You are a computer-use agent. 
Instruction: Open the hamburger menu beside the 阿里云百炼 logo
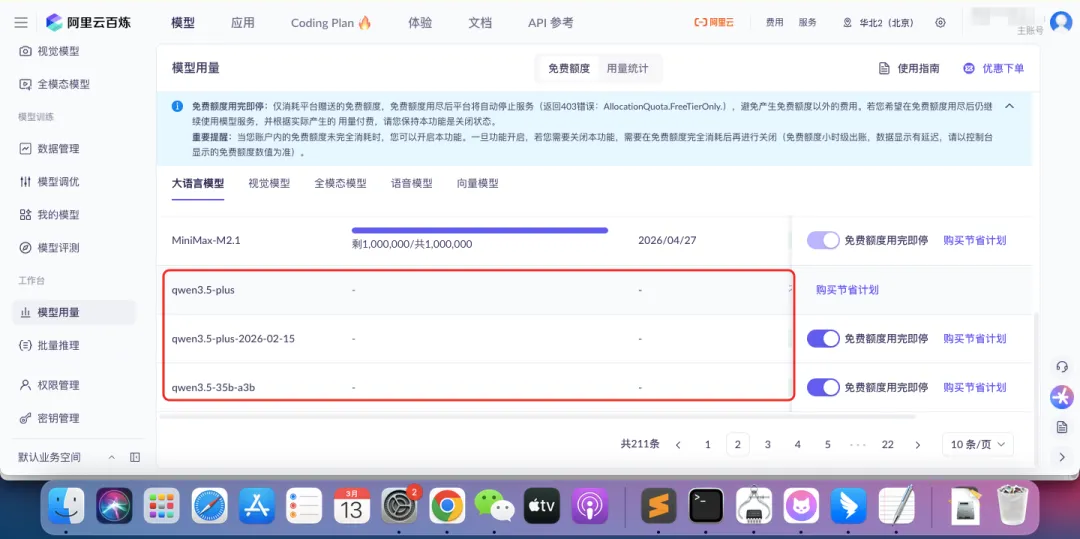[21, 23]
